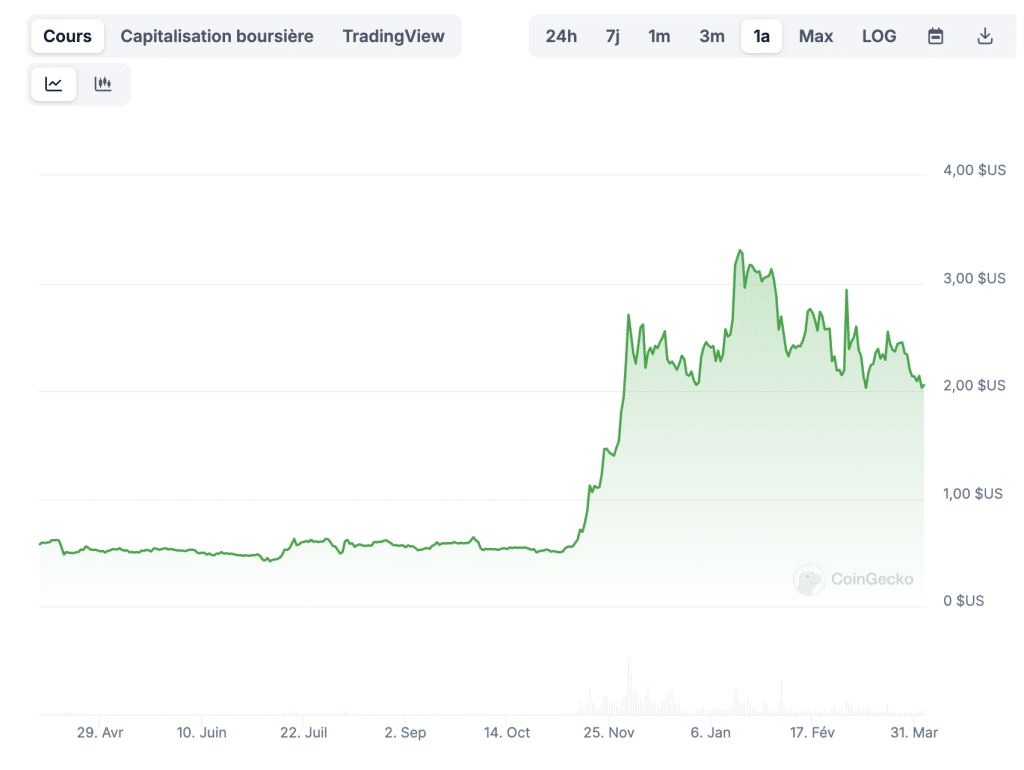Download chart data using download icon
Viewport: 1024px width, 770px height.
pyautogui.click(x=984, y=36)
